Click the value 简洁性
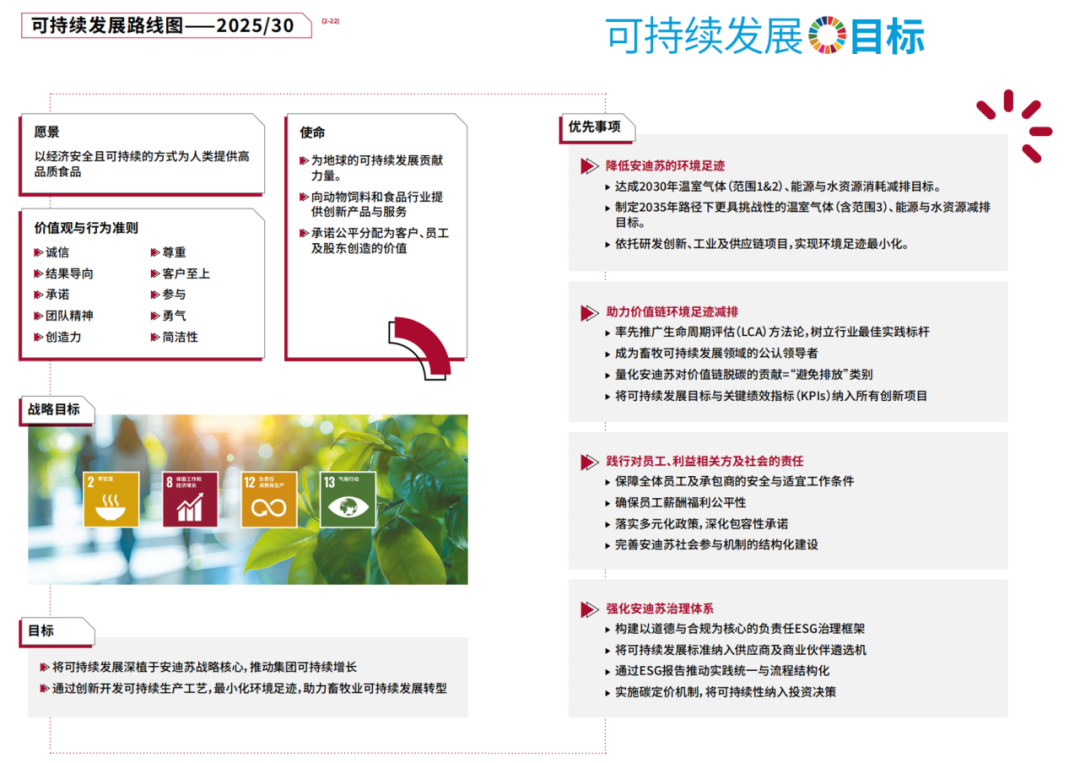Screen dimensions: 1080x763 point(180,337)
